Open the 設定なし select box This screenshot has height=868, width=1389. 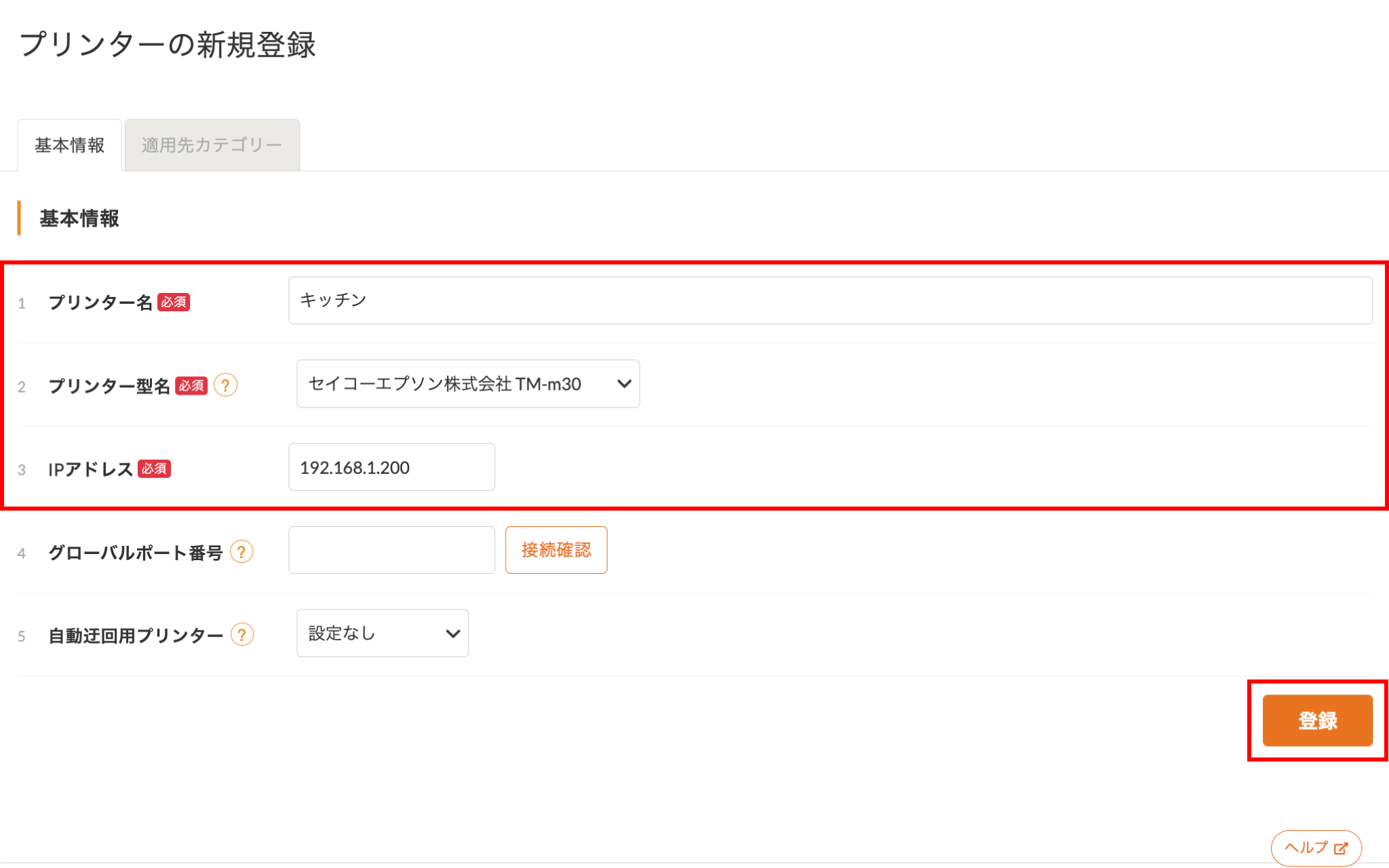coord(383,633)
